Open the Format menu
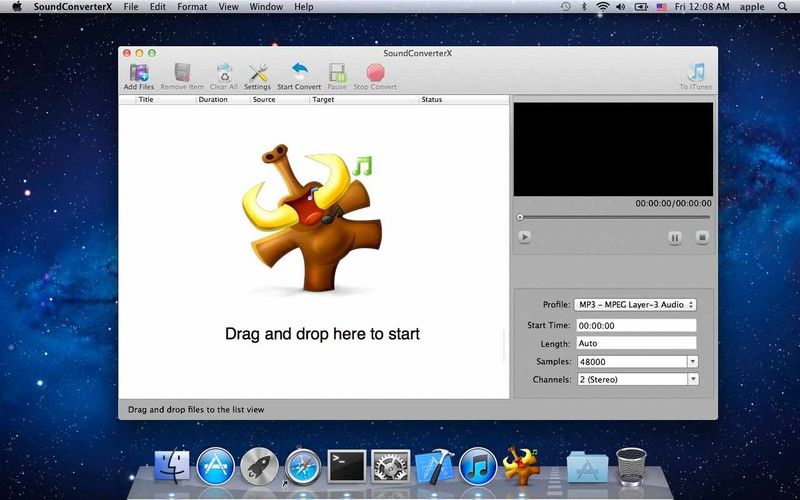Image resolution: width=800 pixels, height=500 pixels. click(192, 7)
